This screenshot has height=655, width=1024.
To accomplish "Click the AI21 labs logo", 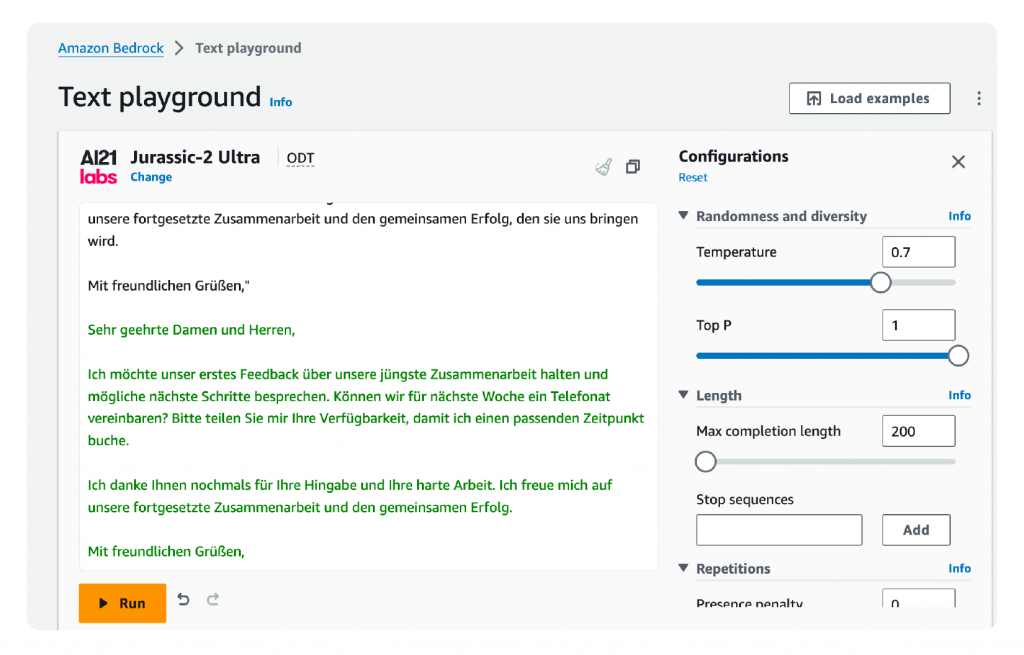I will coord(98,166).
